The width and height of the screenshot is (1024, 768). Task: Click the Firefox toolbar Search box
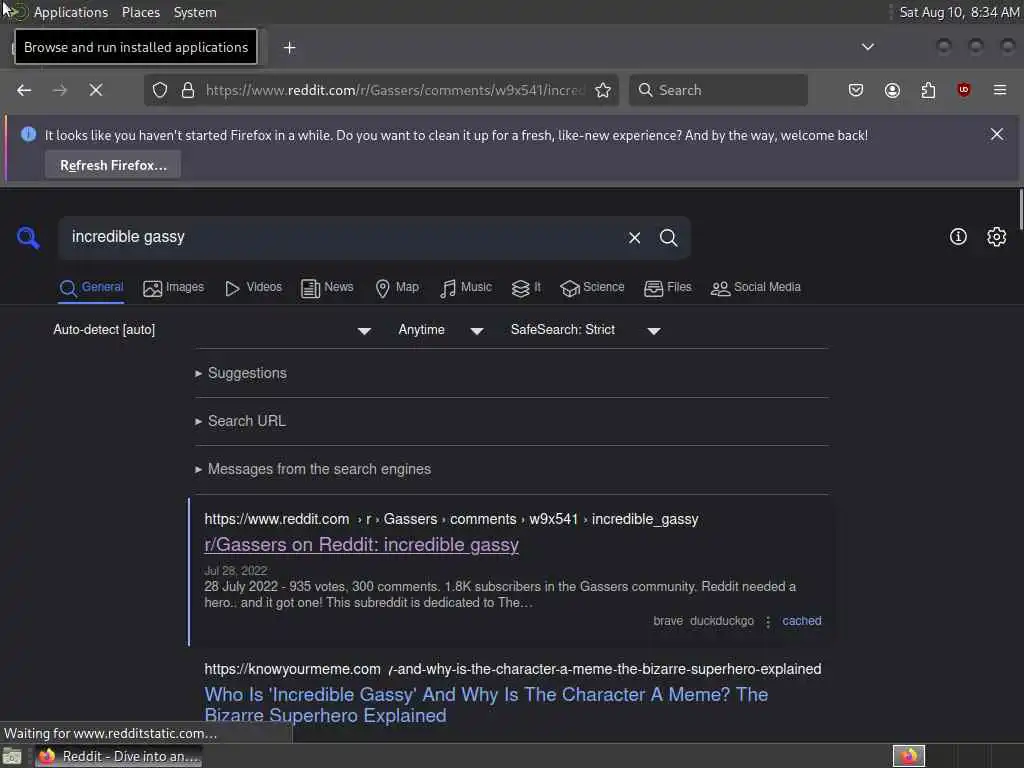tap(718, 90)
